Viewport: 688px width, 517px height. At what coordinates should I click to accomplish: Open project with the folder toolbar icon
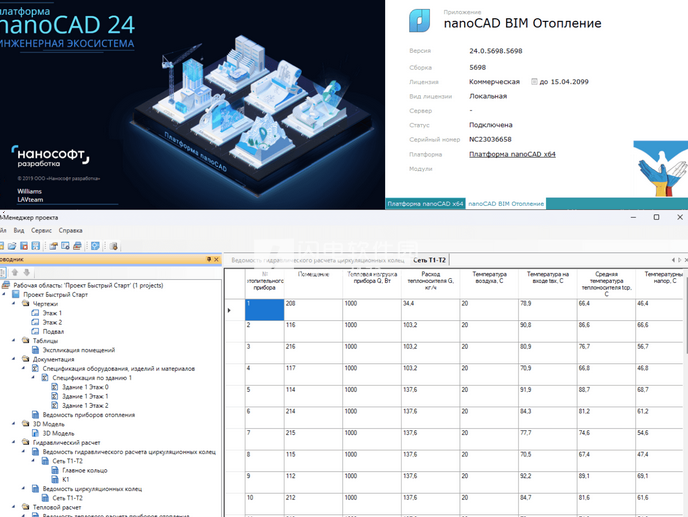click(12, 246)
